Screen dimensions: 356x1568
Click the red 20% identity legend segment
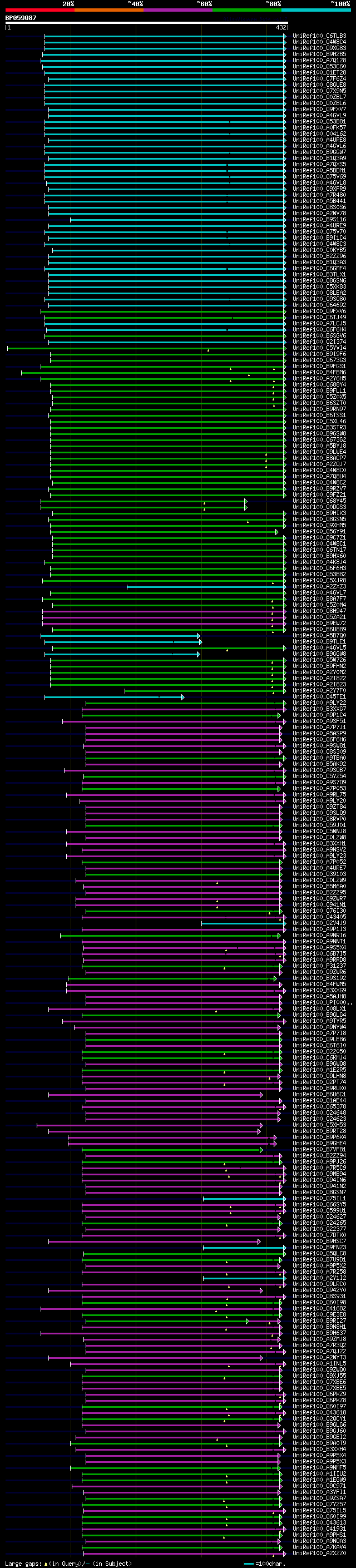pyautogui.click(x=39, y=10)
